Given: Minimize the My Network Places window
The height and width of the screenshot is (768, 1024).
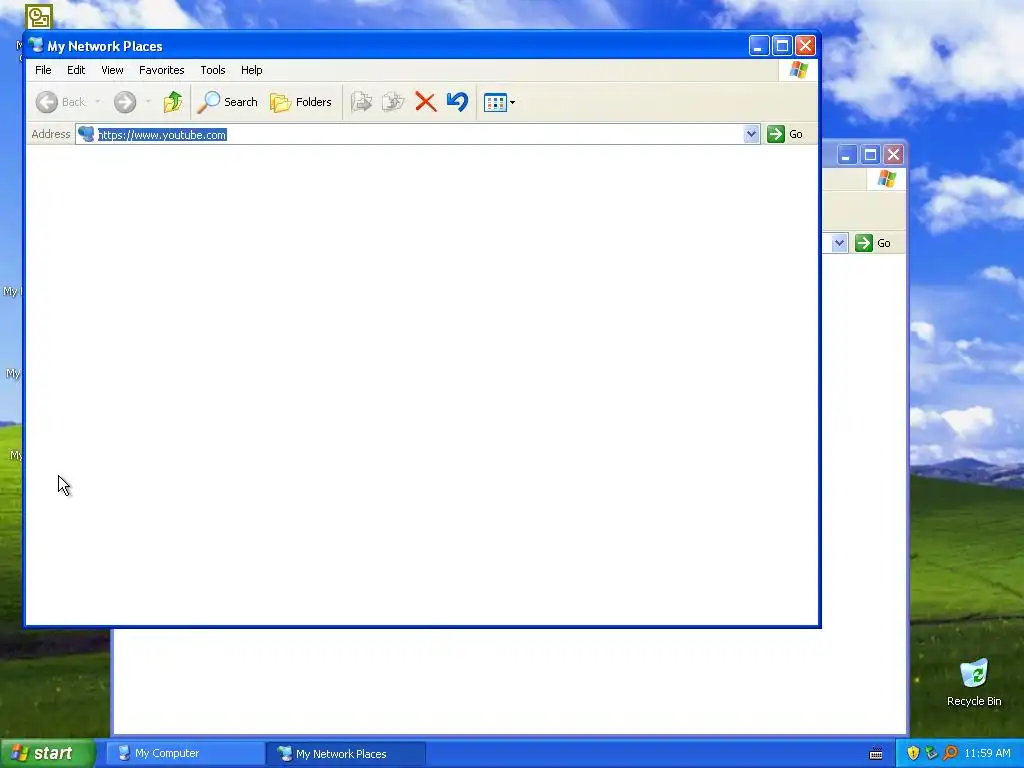Looking at the screenshot, I should (x=758, y=46).
